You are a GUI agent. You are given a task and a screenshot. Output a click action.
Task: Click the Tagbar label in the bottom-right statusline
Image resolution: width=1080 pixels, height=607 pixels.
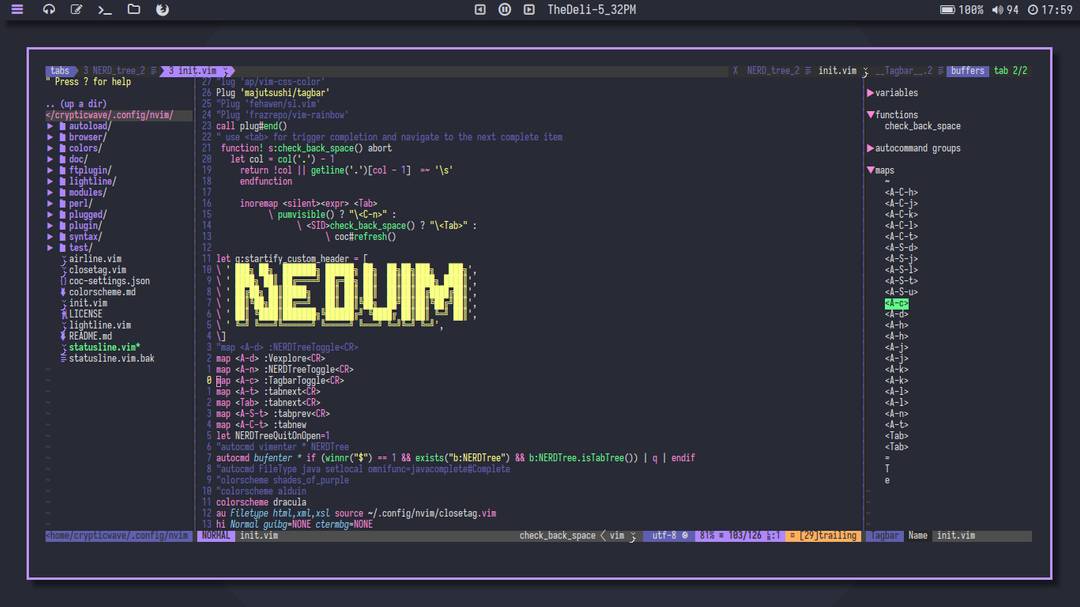pos(884,535)
